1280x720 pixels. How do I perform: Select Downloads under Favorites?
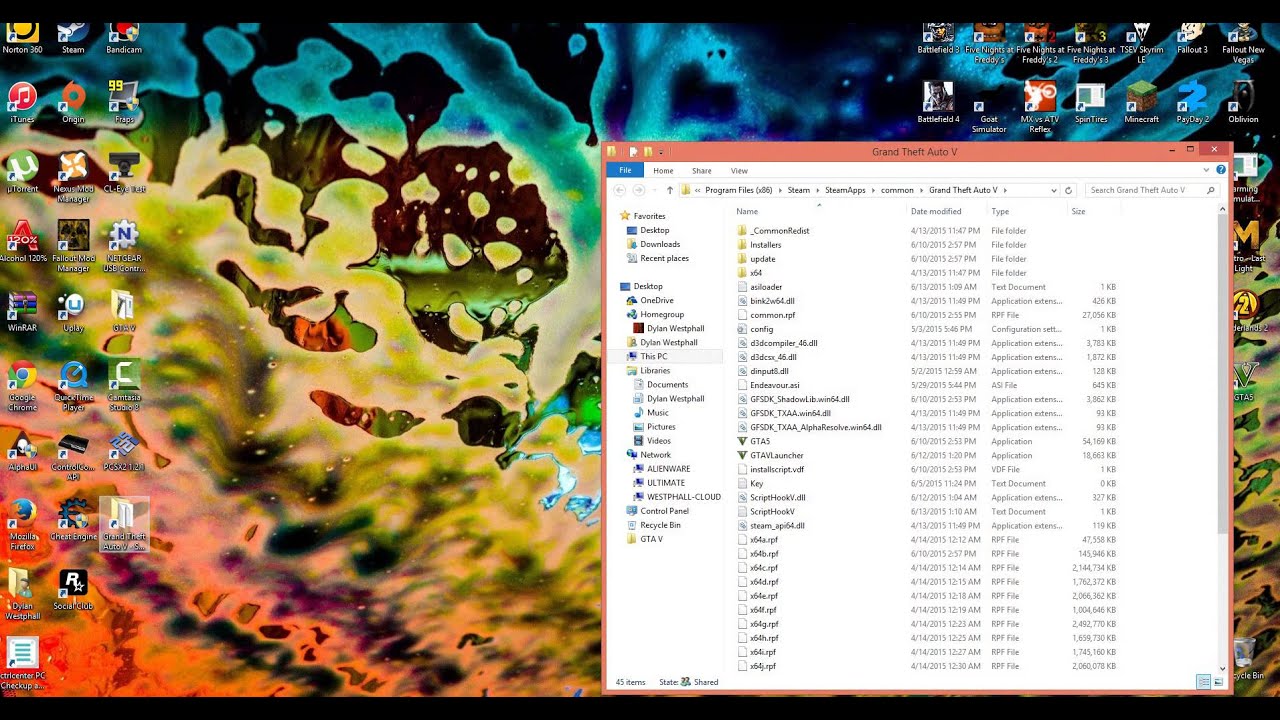point(660,244)
